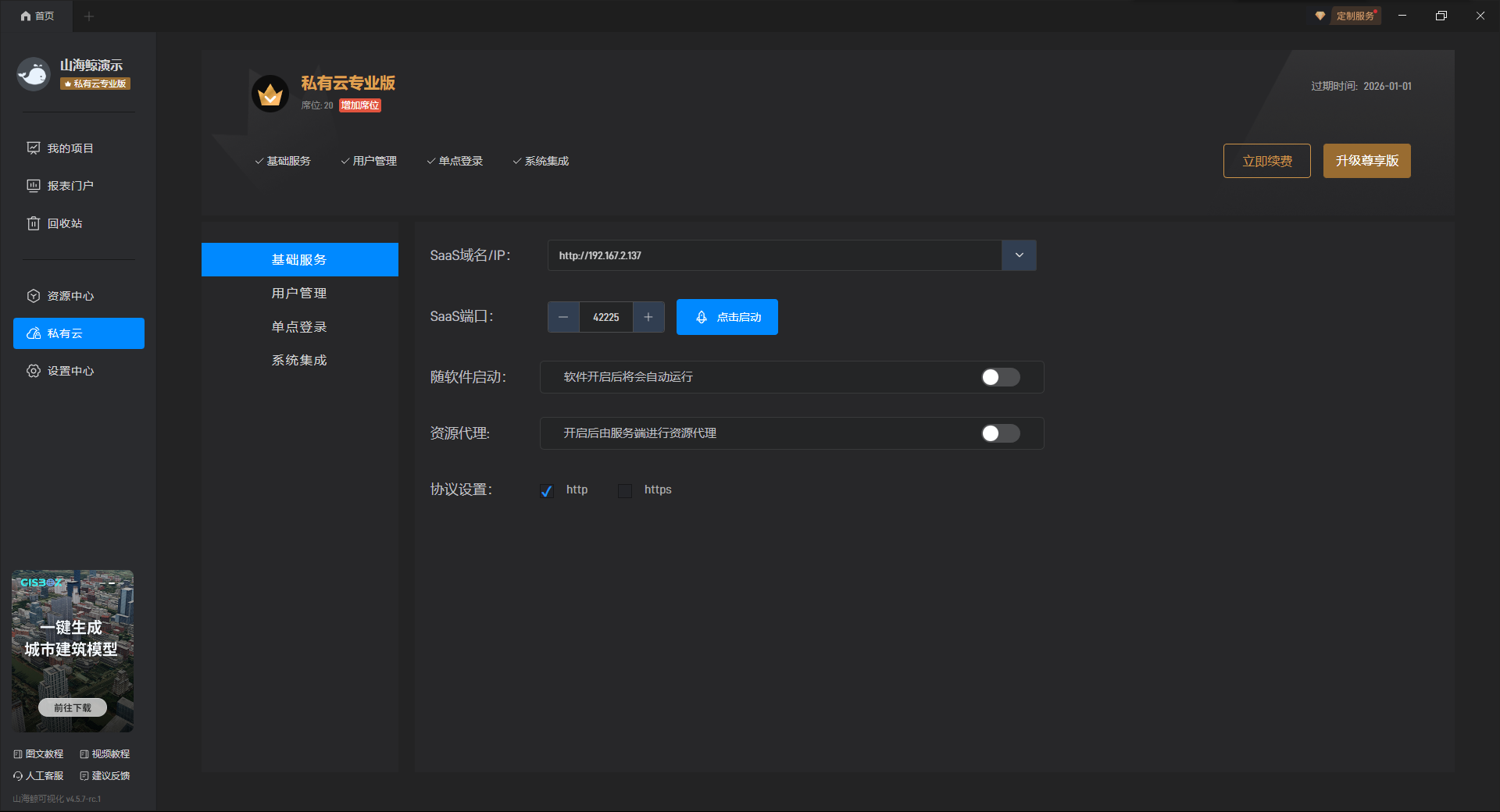Click the SaaS域名/IP address field
This screenshot has height=812, width=1500.
[774, 255]
